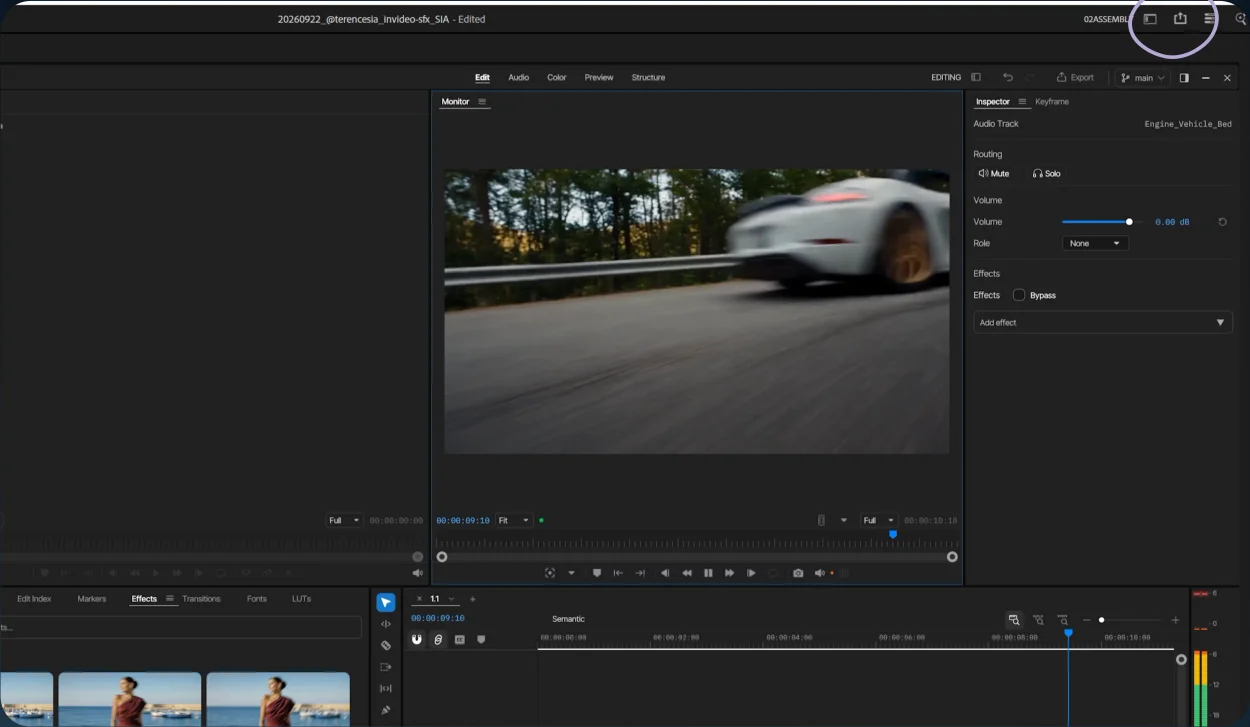Screen dimensions: 1250x727
Task: Open the main branch dropdown
Action: (x=1143, y=77)
